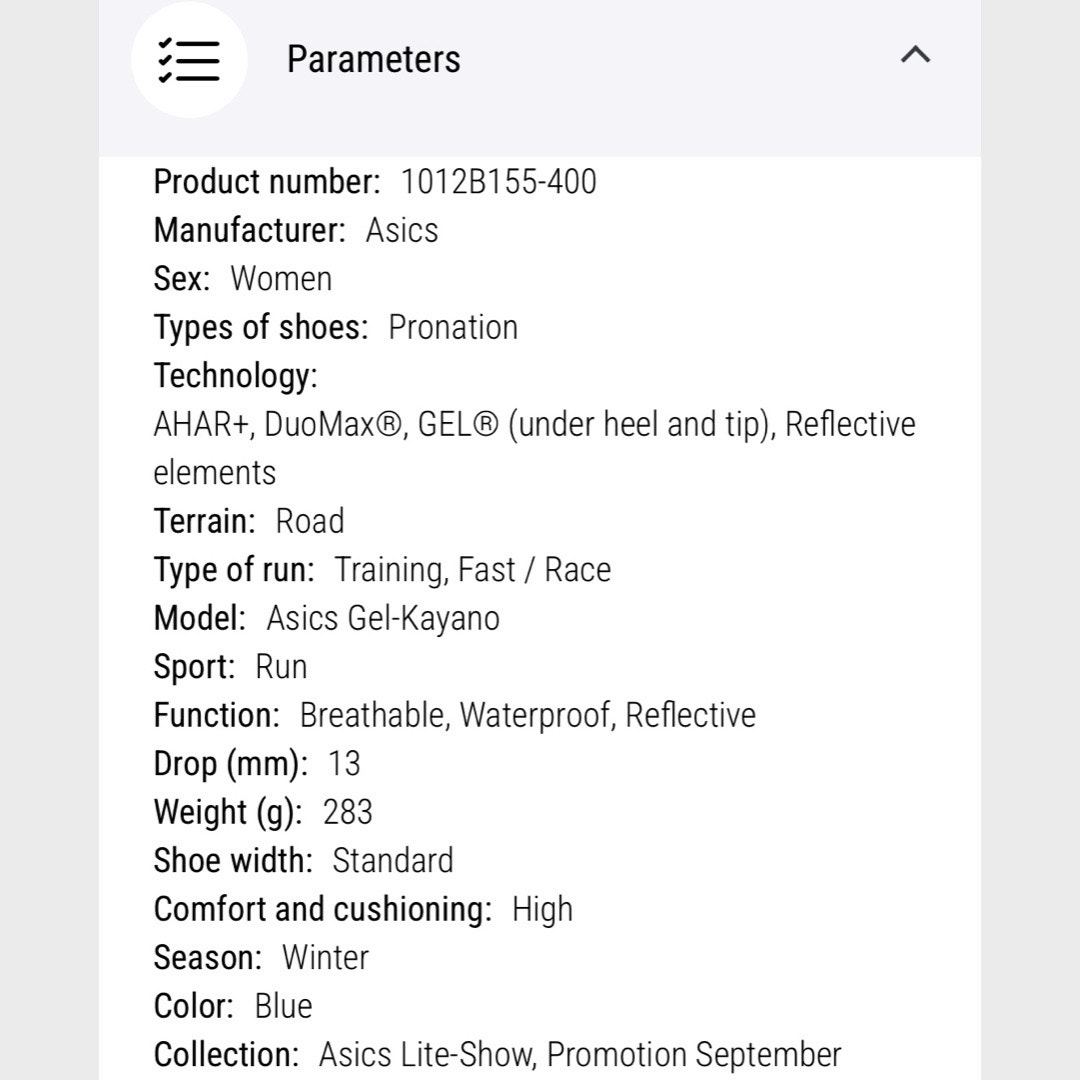
Task: Click the Road terrain value
Action: [309, 521]
